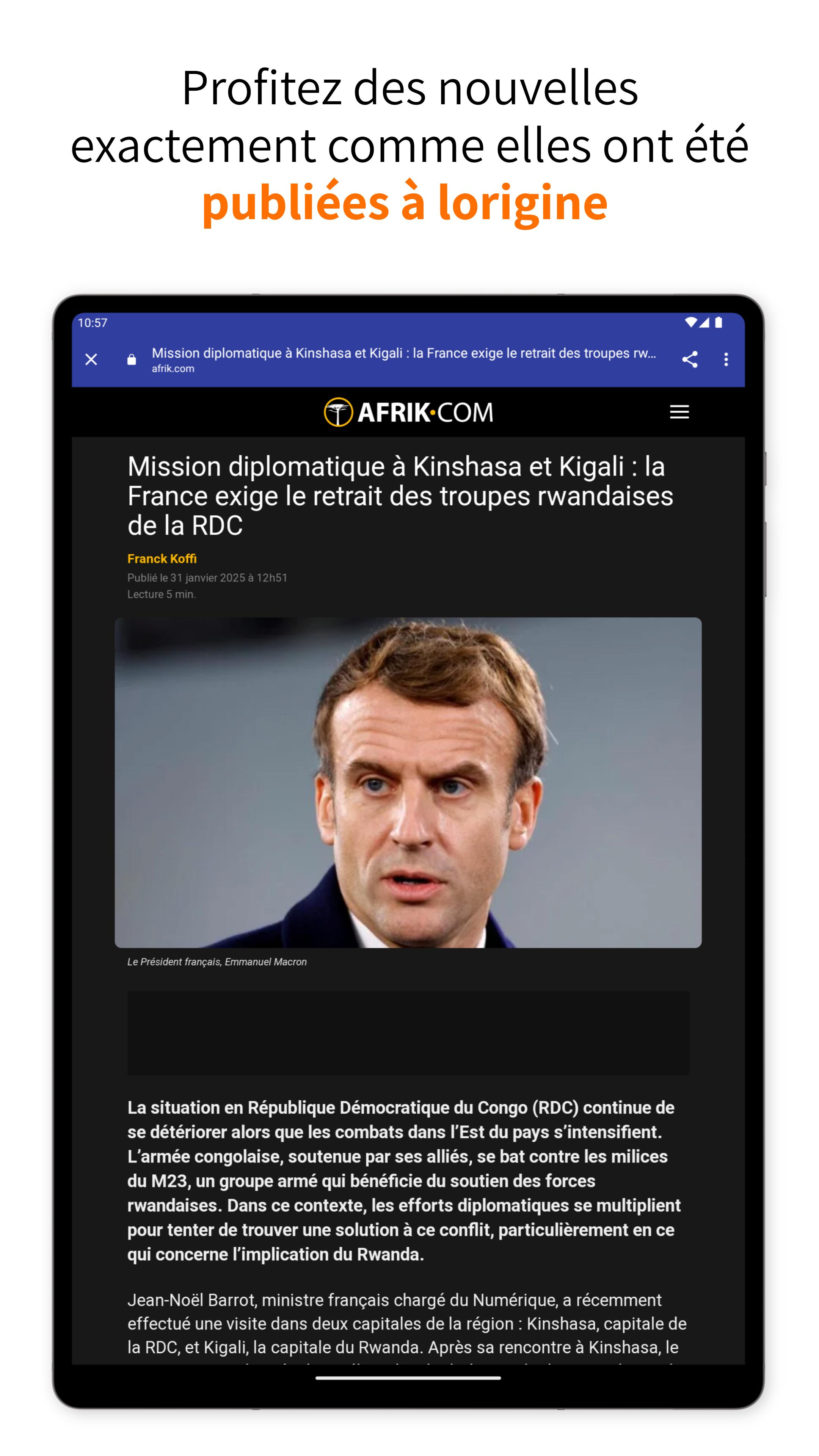Open author Franck Koffi's page
Image resolution: width=819 pixels, height=1456 pixels.
tap(162, 559)
